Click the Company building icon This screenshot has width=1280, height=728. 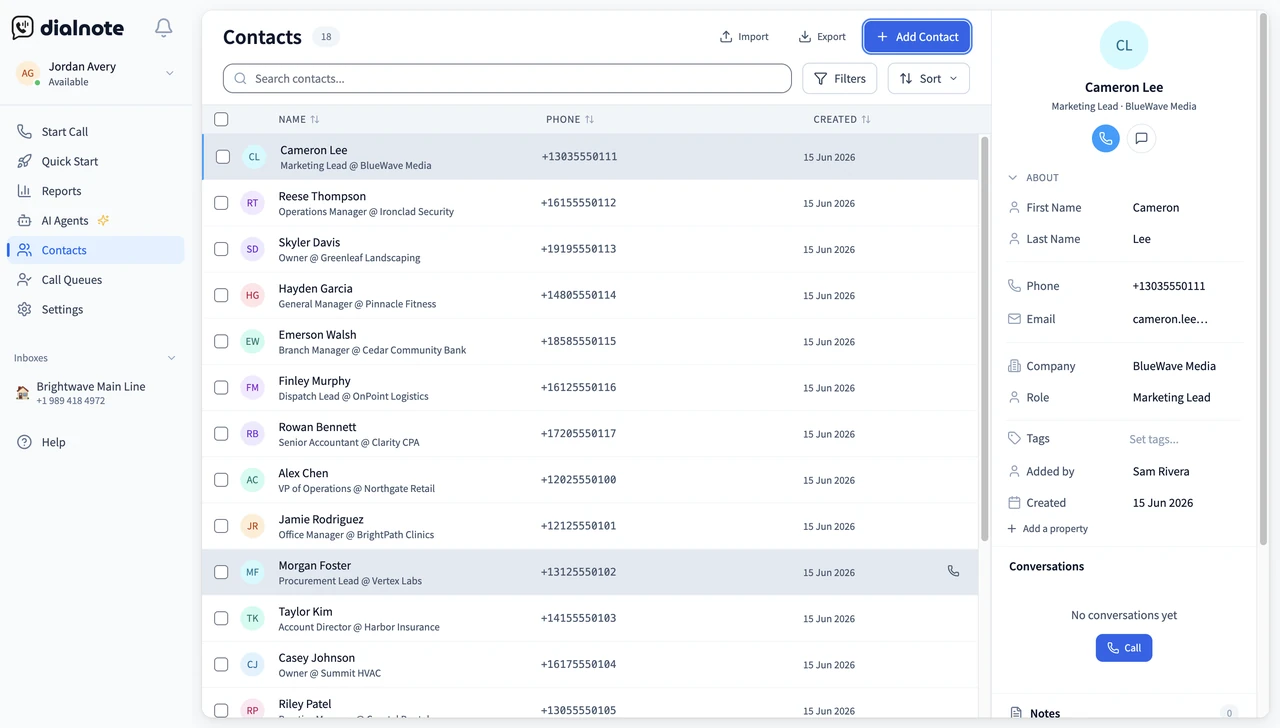pyautogui.click(x=1014, y=366)
